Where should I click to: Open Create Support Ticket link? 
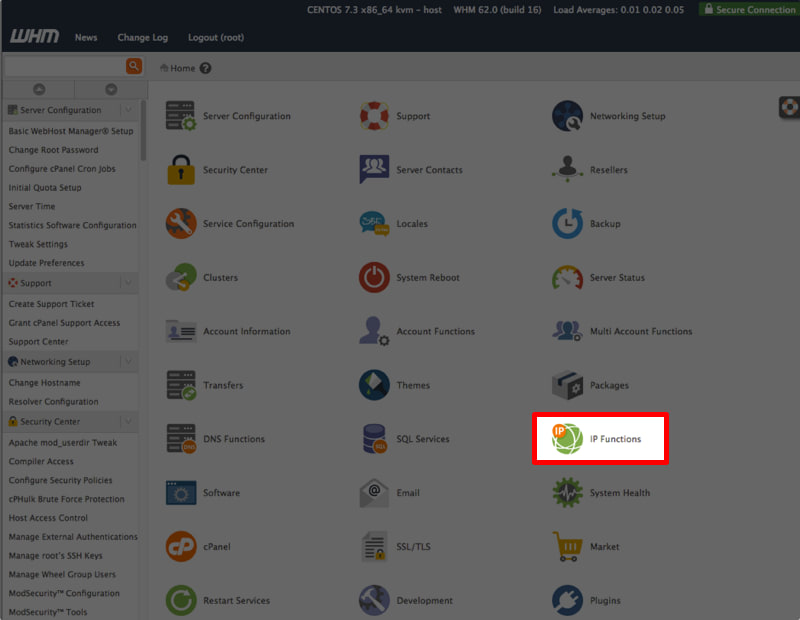[51, 304]
